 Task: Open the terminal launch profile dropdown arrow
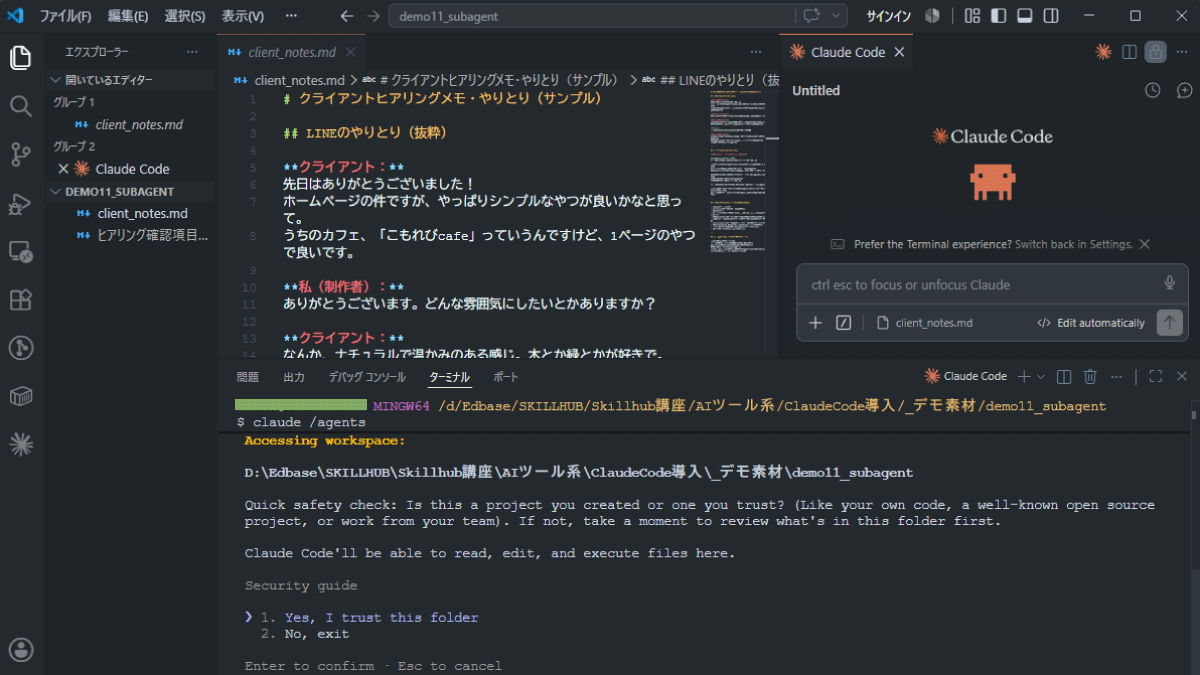pyautogui.click(x=1041, y=376)
